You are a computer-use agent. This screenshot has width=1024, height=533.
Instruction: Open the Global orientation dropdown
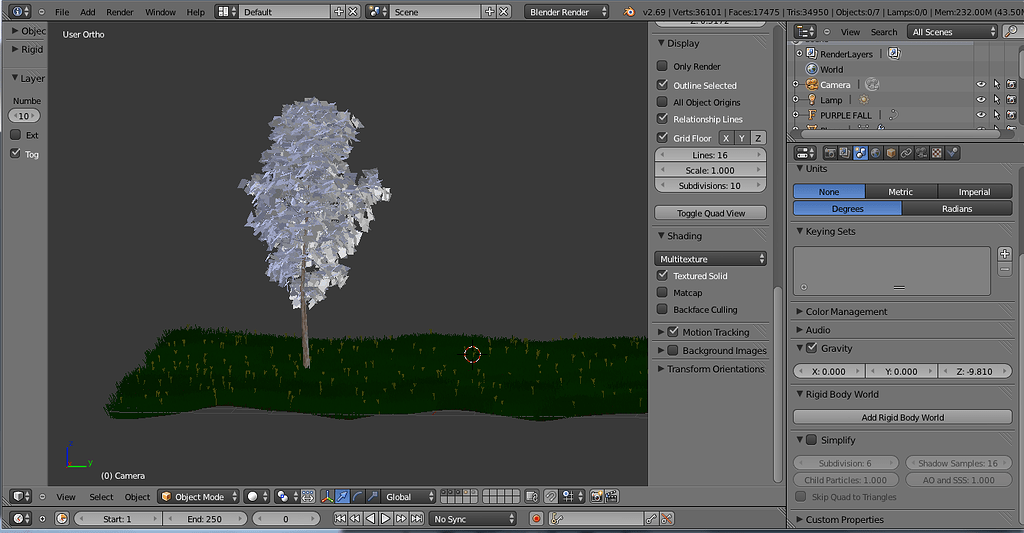408,497
